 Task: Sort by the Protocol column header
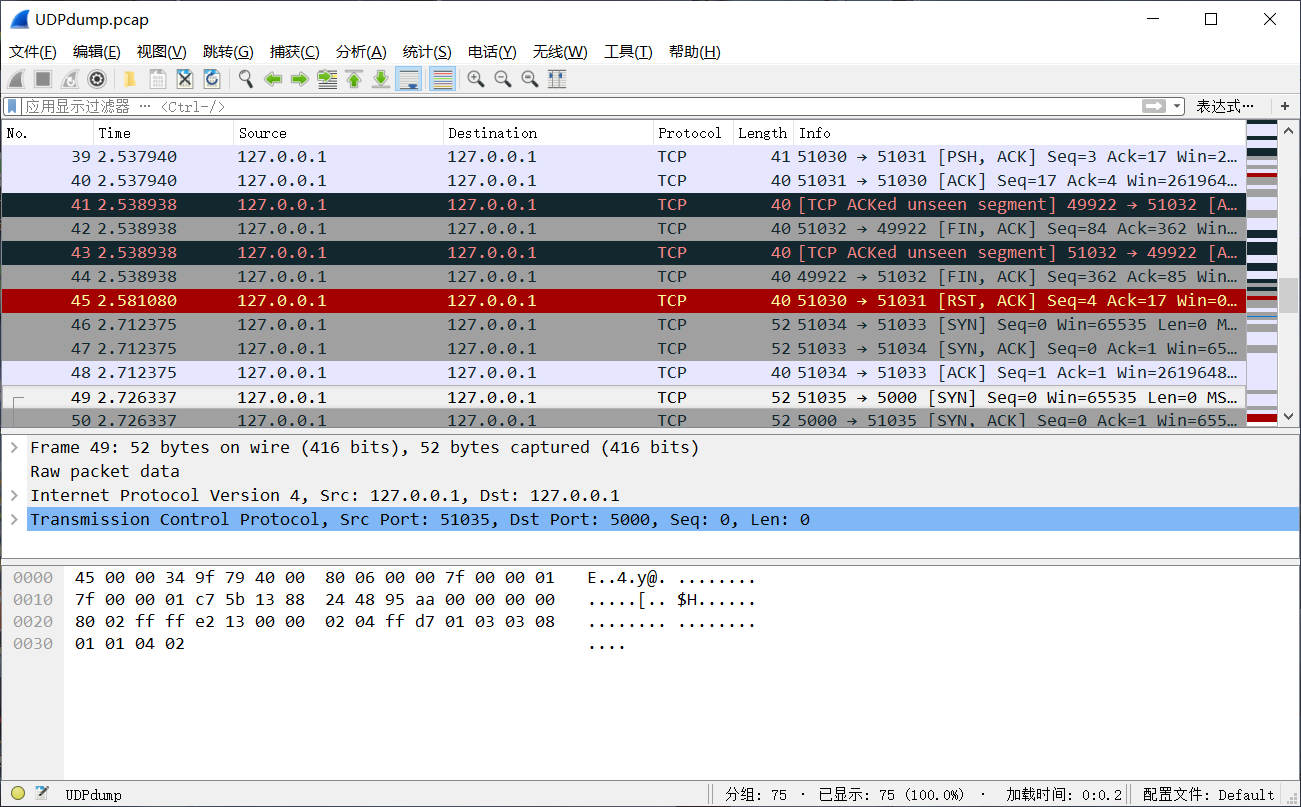(693, 133)
